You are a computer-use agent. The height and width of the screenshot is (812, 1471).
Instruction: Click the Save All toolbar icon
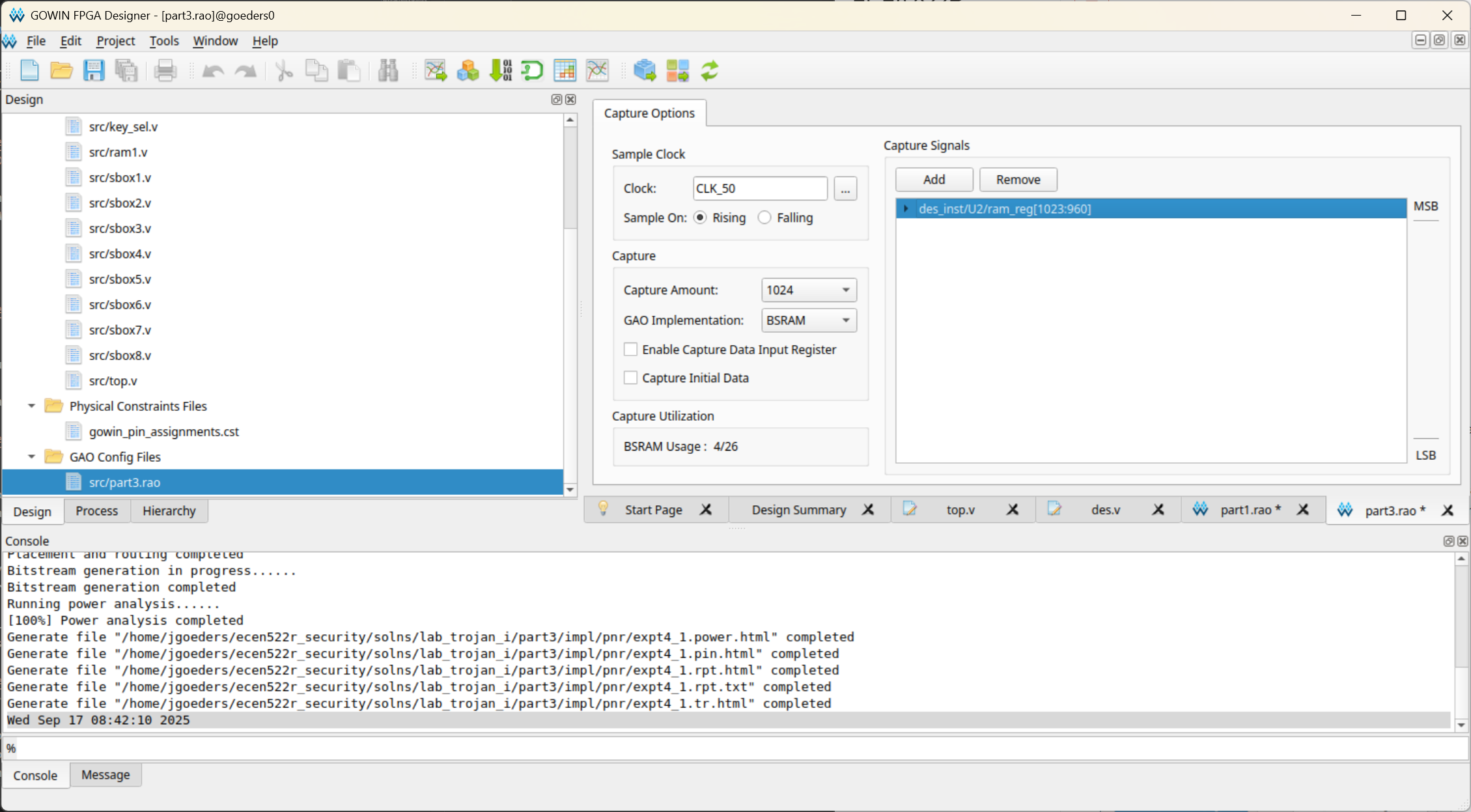[x=126, y=70]
